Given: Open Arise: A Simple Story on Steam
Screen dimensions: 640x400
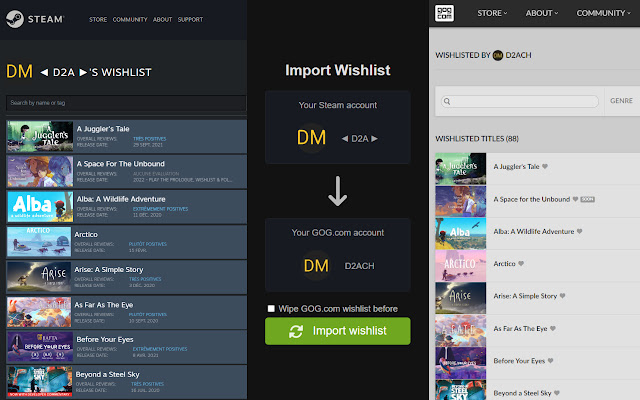Looking at the screenshot, I should [109, 270].
